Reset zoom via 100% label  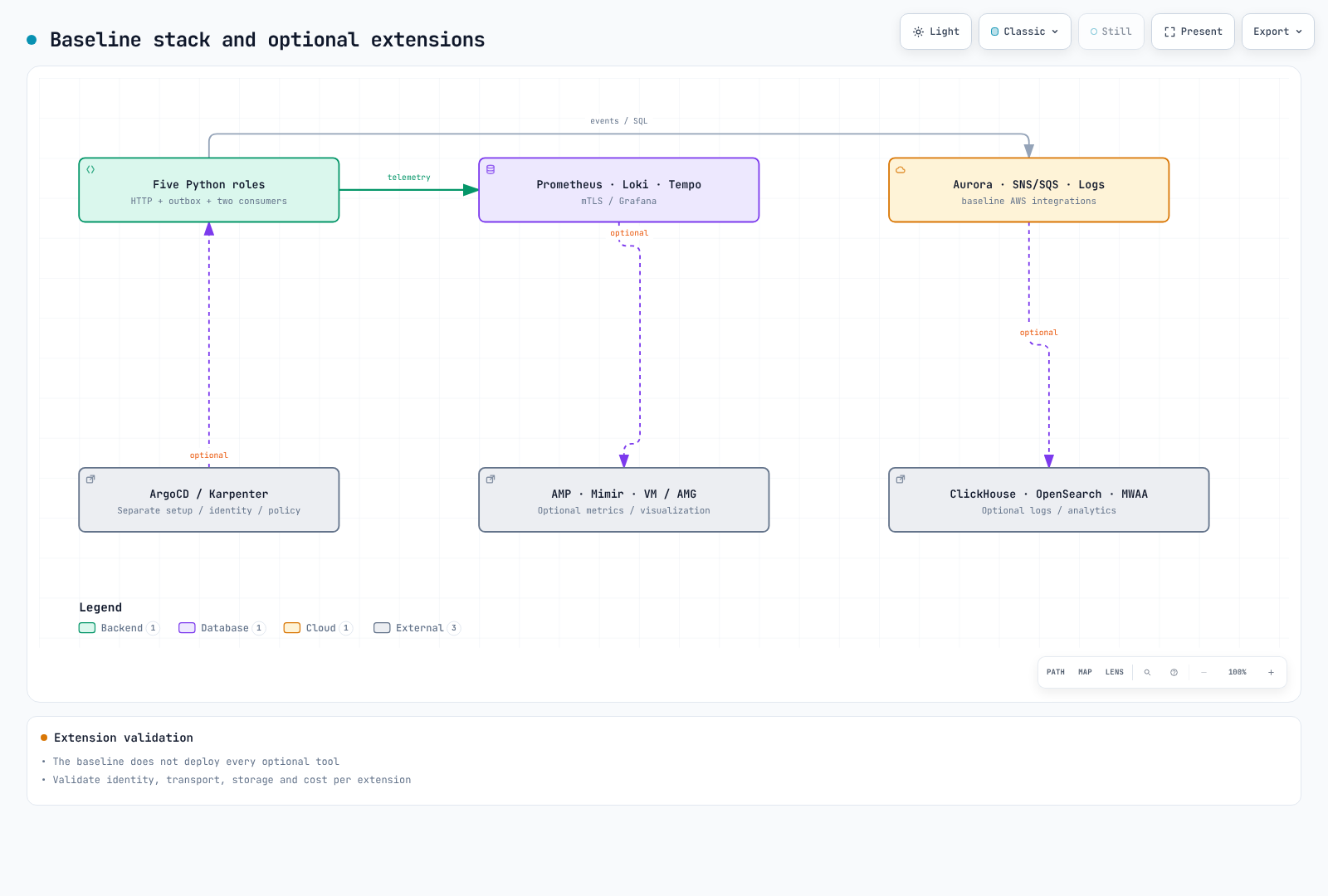[x=1238, y=672]
